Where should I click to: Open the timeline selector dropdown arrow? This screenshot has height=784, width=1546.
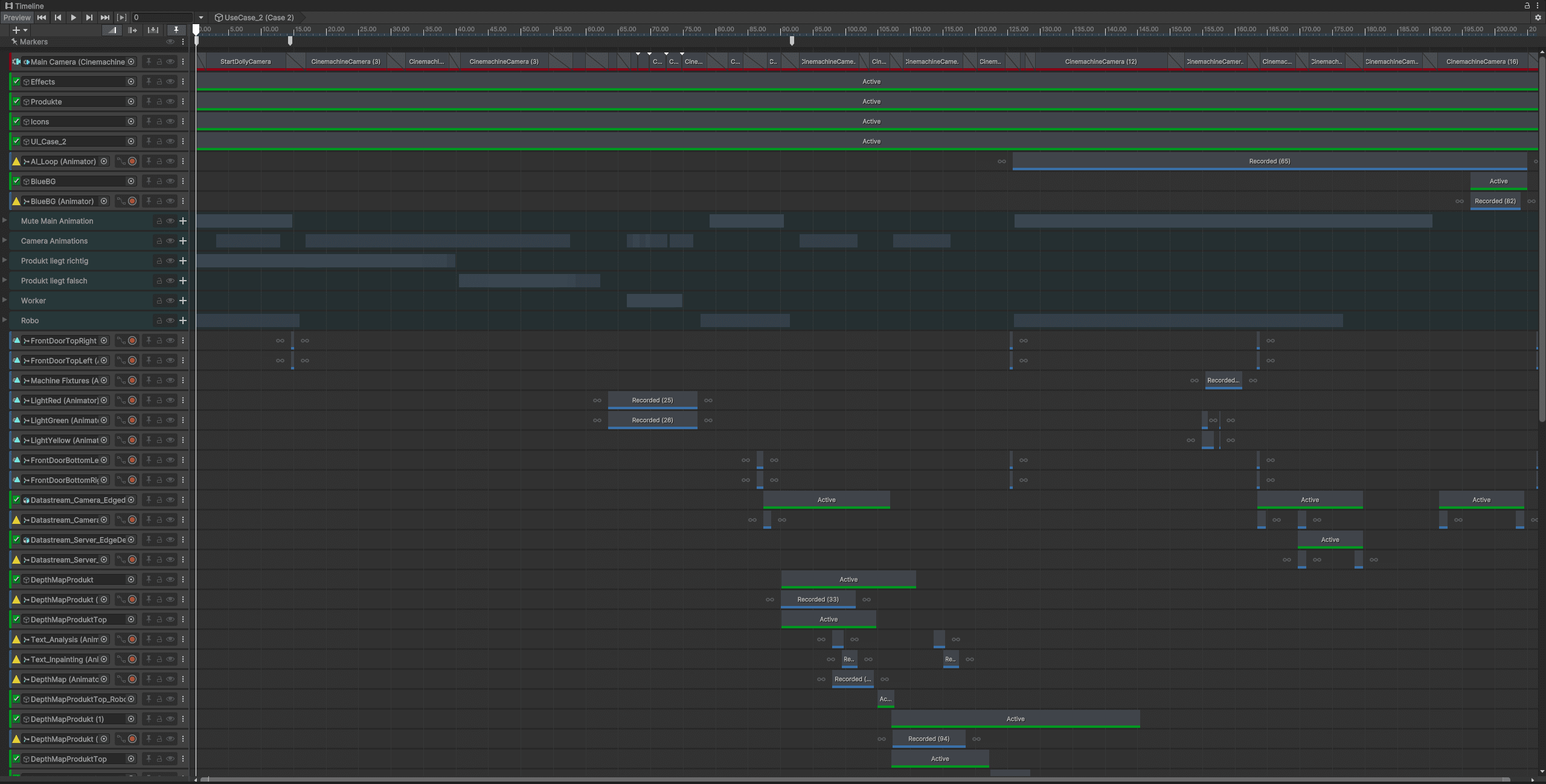tap(201, 18)
